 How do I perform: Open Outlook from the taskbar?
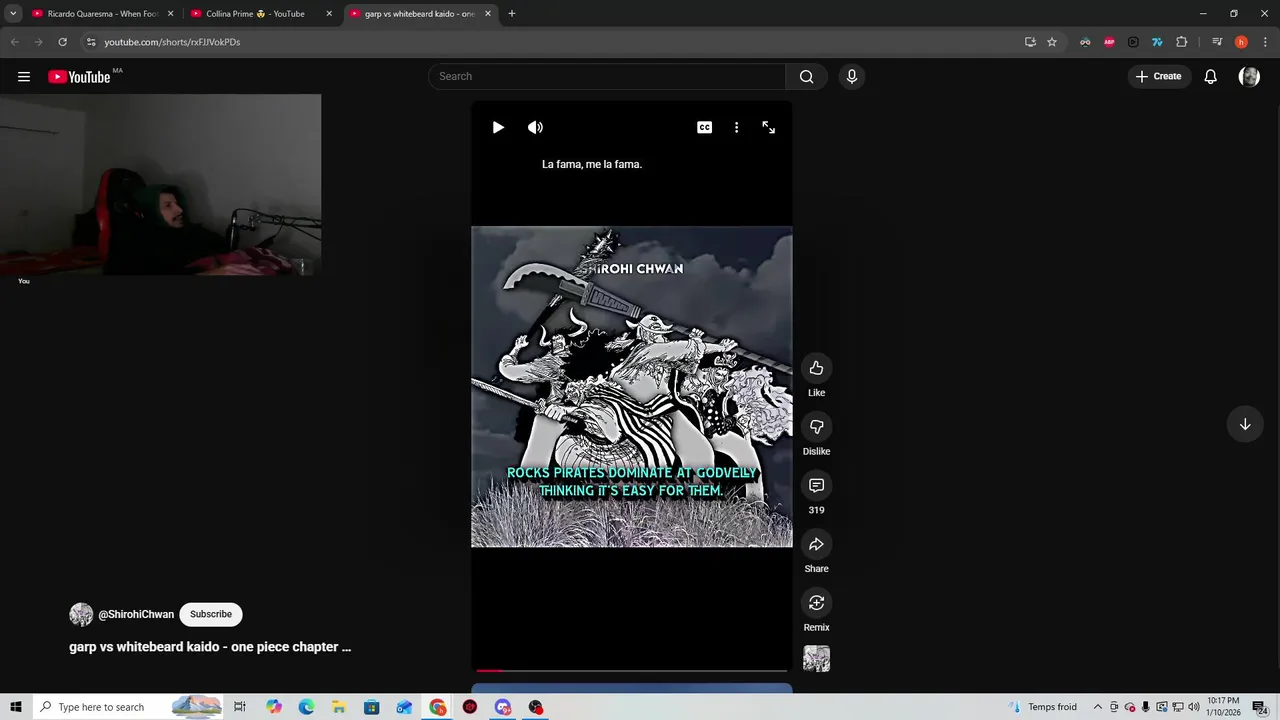pos(404,707)
